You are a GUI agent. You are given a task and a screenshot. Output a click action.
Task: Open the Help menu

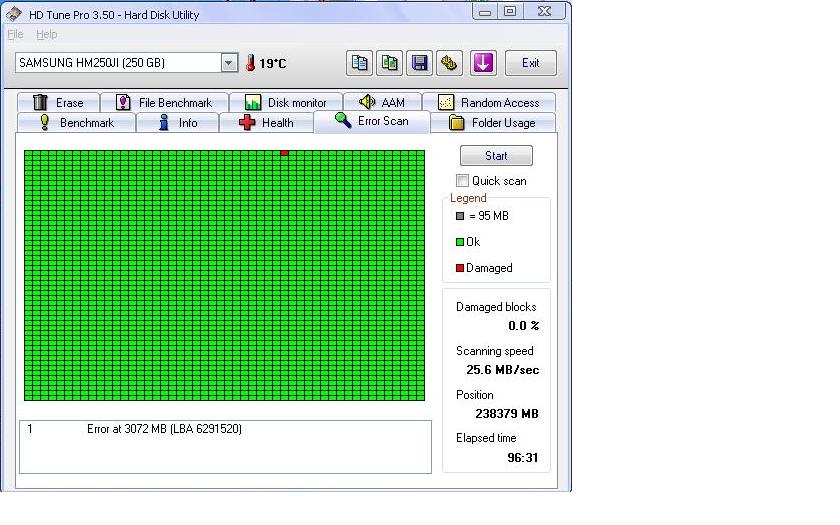(x=47, y=34)
